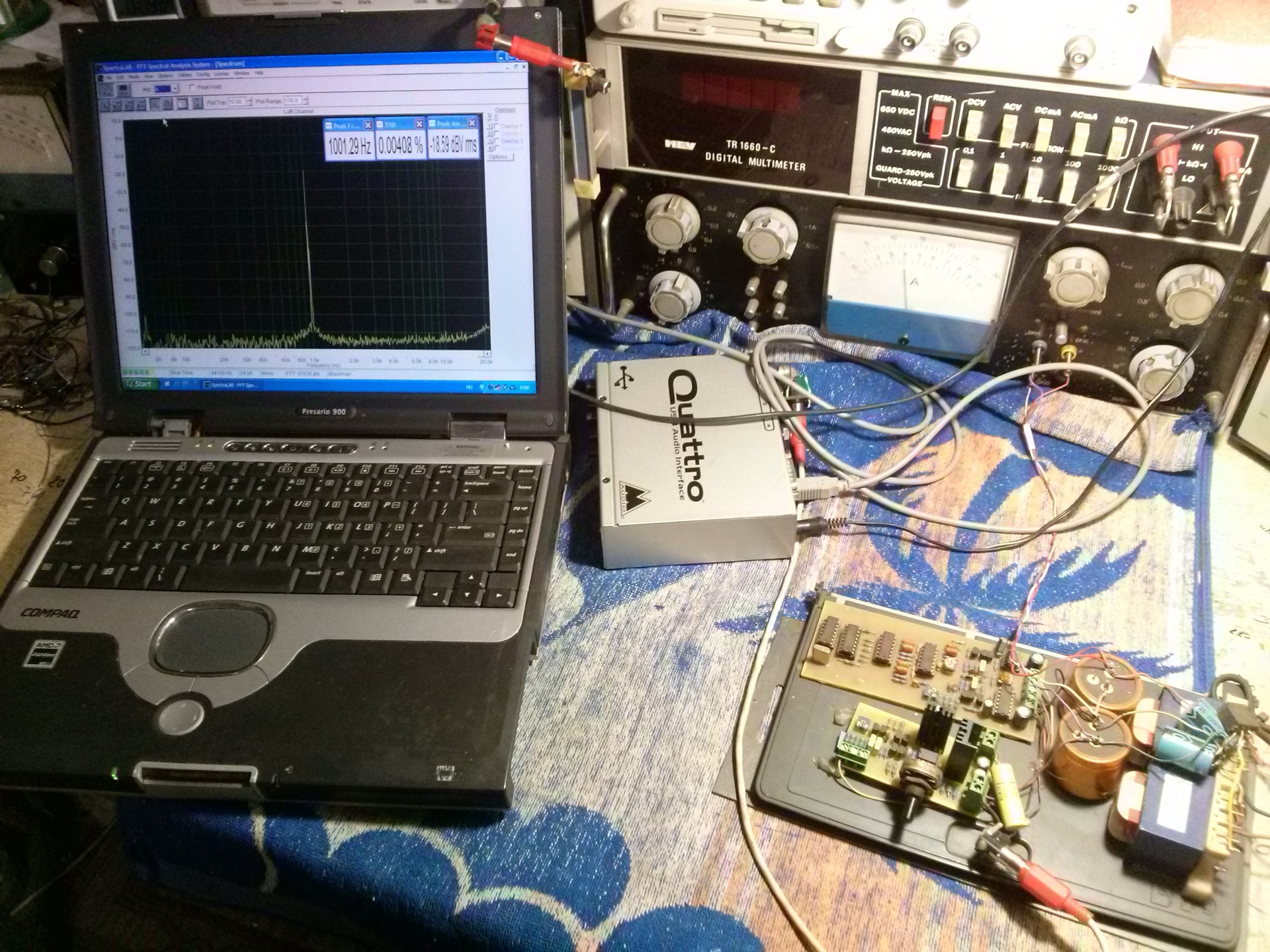This screenshot has height=952, width=1270.
Task: Open the Utilities menu
Action: tap(185, 75)
